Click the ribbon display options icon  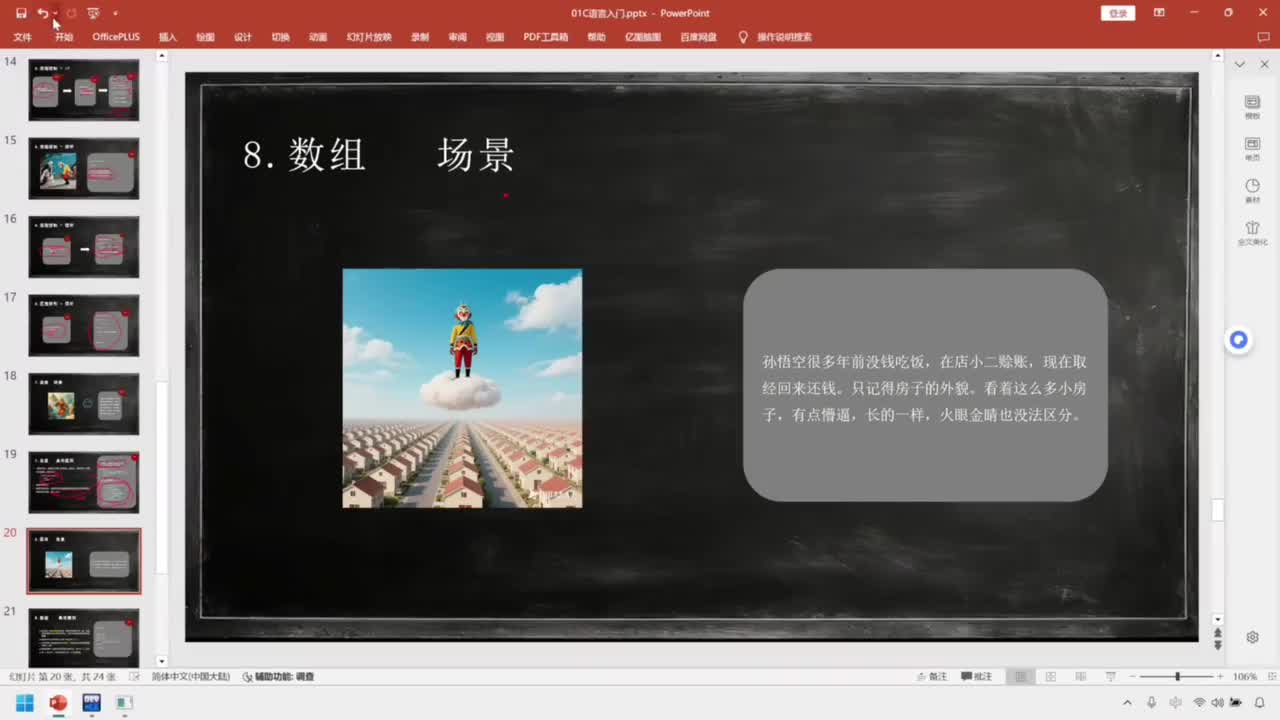coord(1159,13)
